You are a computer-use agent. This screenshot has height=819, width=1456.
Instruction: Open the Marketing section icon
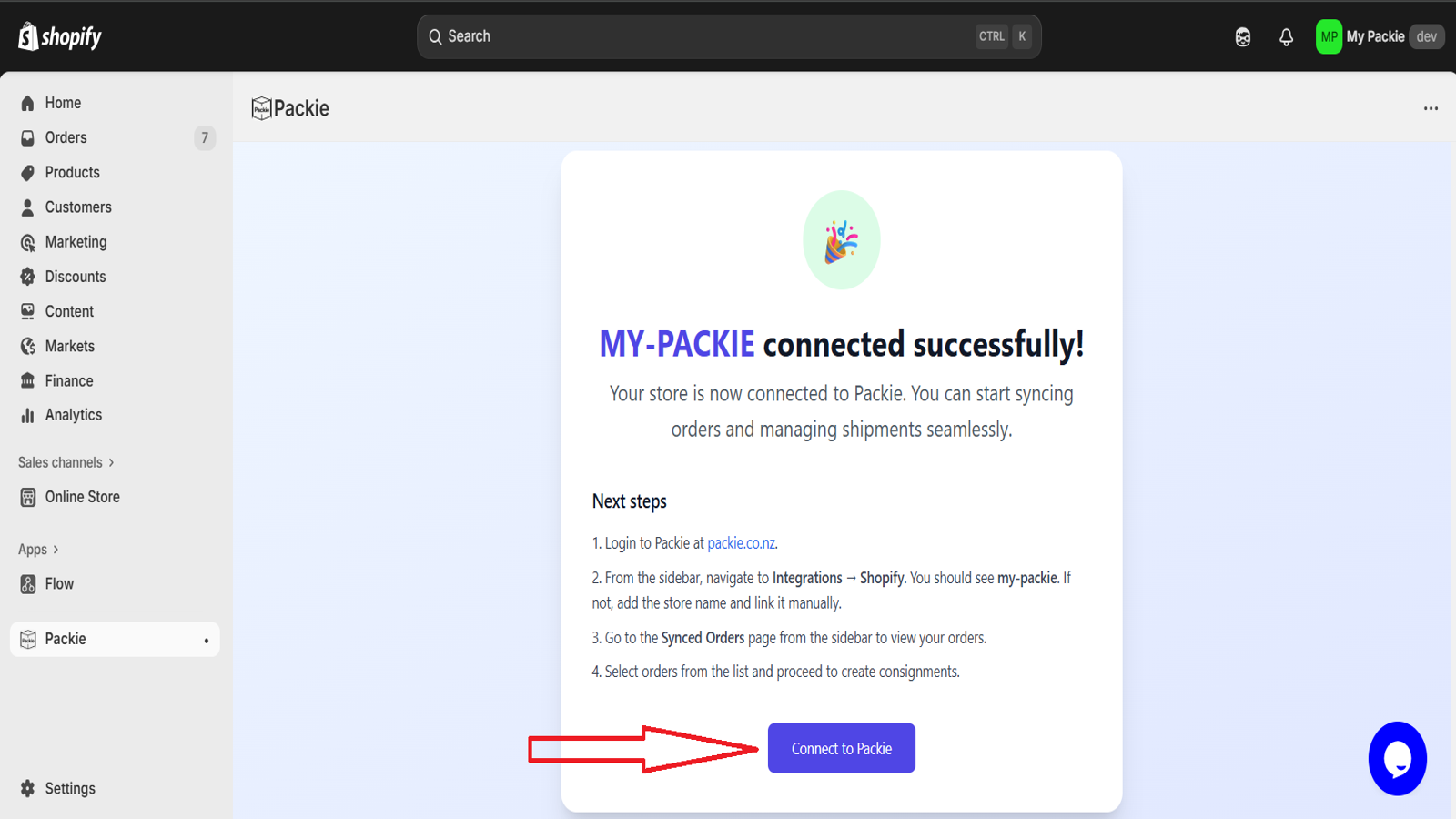click(x=27, y=241)
